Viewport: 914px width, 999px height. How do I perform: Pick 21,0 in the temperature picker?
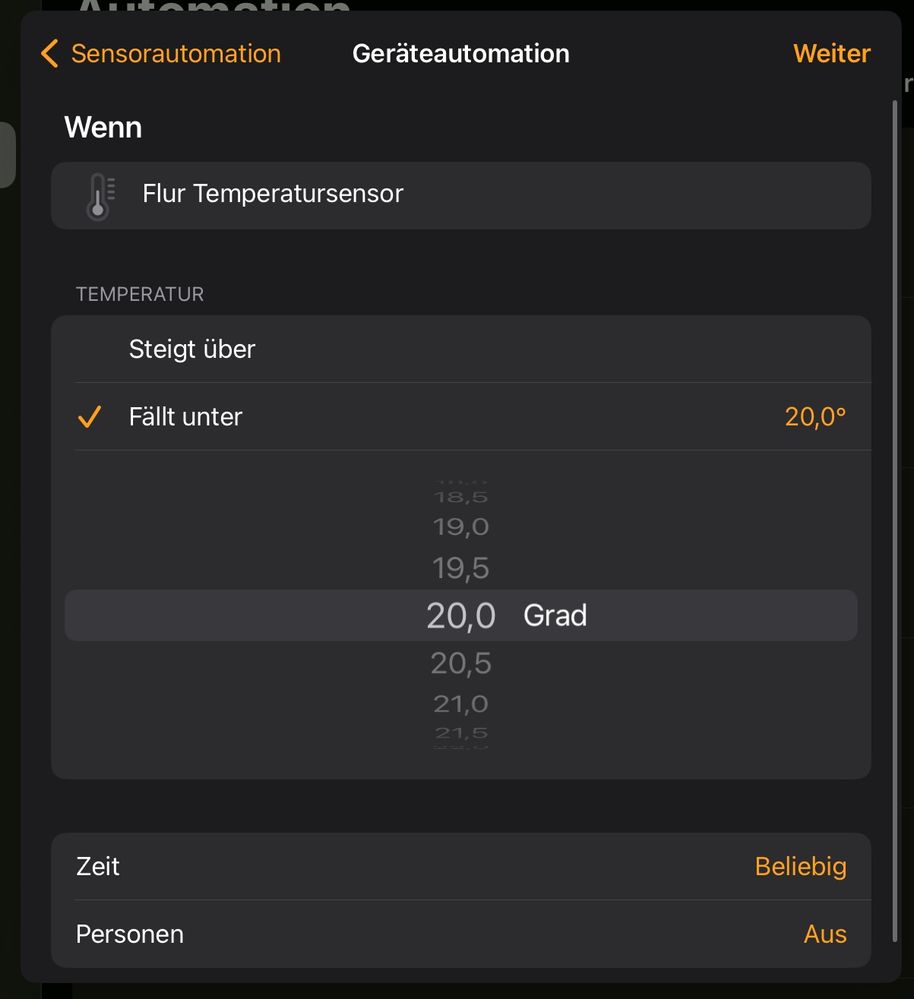(x=461, y=704)
